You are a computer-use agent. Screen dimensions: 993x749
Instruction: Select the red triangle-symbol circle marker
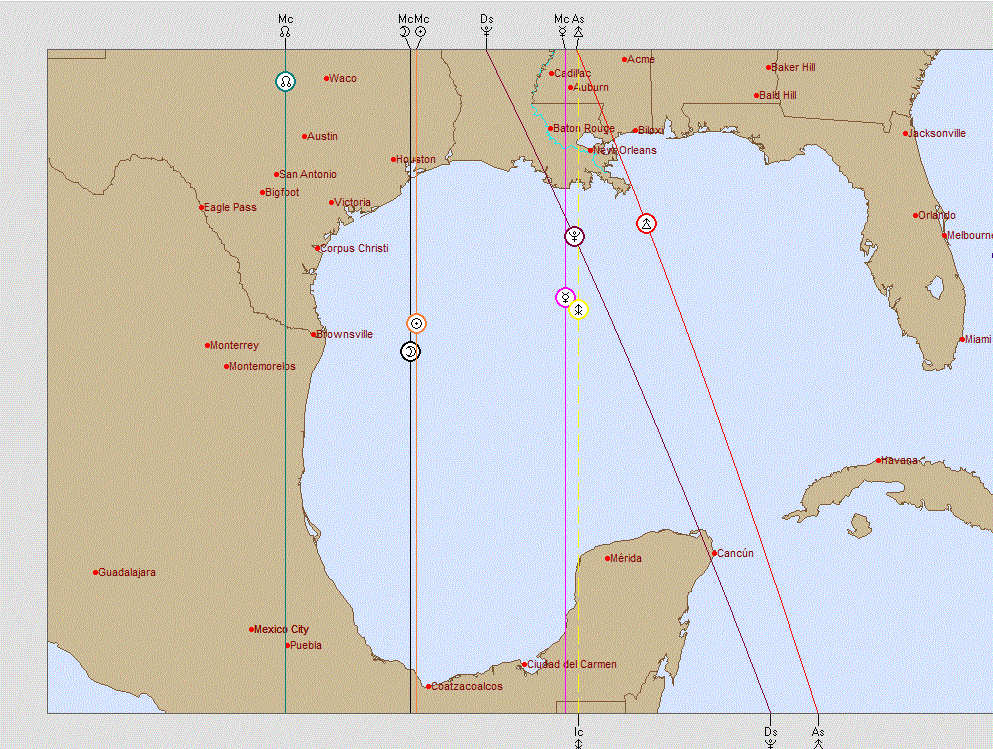click(647, 223)
